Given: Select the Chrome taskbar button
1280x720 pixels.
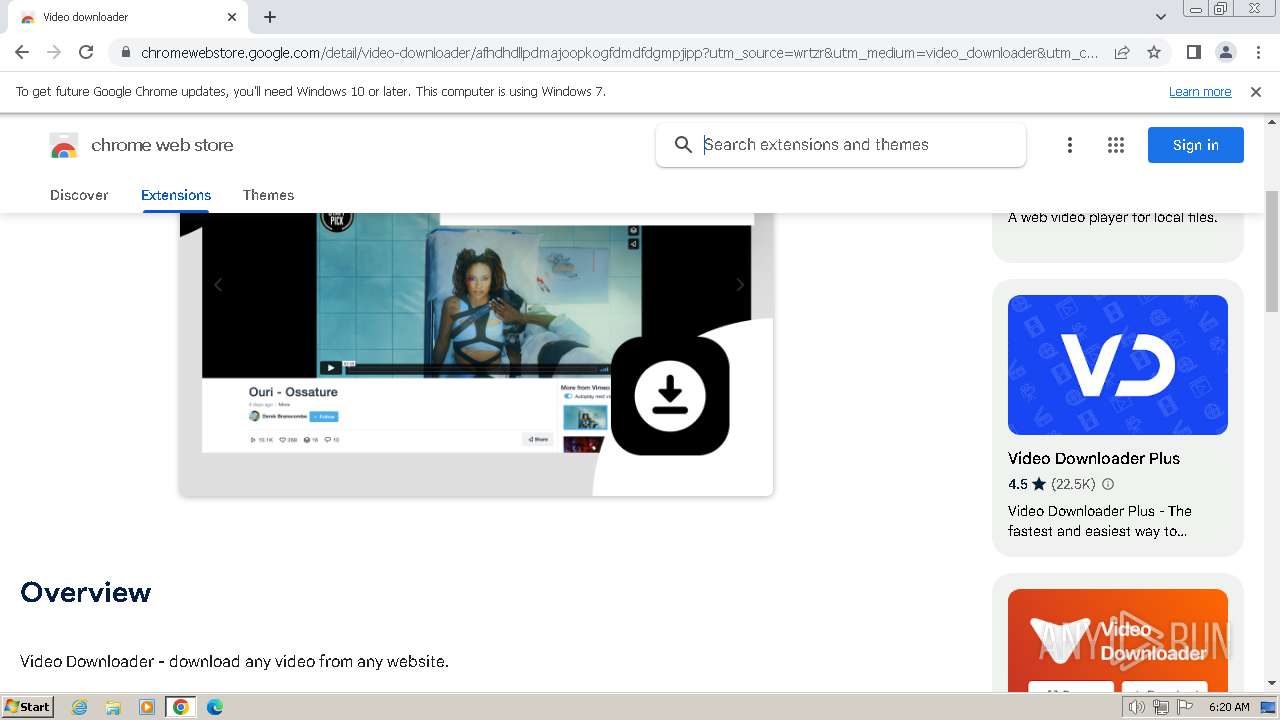Looking at the screenshot, I should pyautogui.click(x=181, y=707).
